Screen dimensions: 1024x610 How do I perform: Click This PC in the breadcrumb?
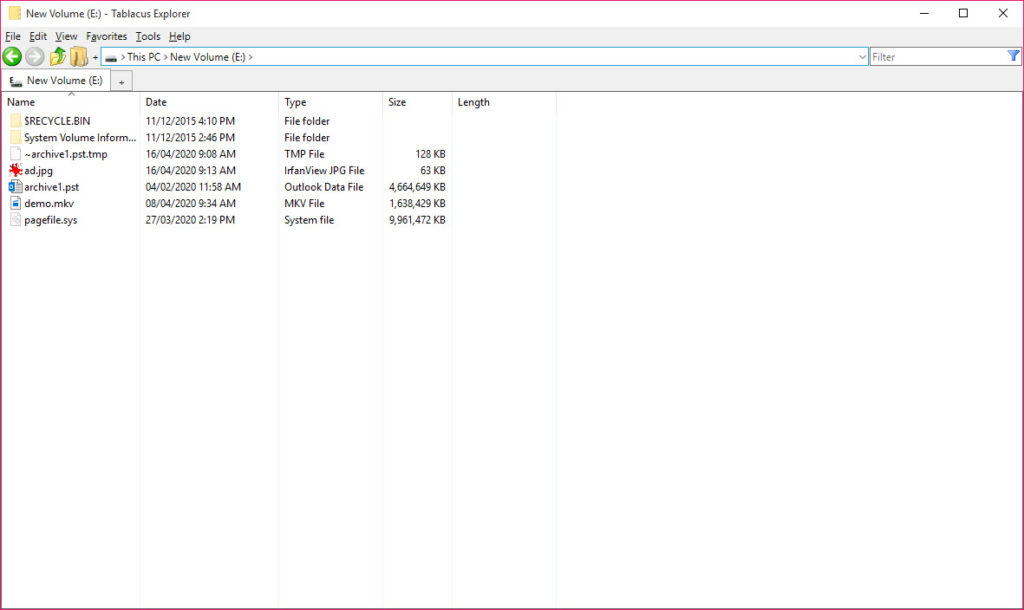pyautogui.click(x=144, y=57)
